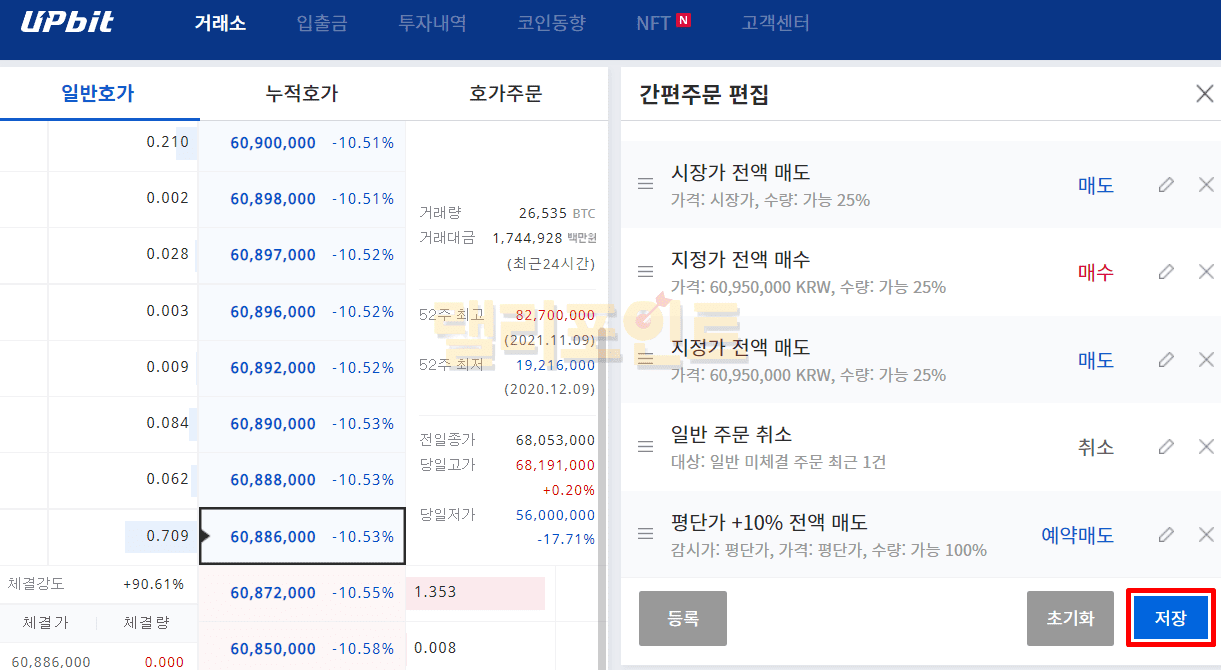Click the UPbit logo

[x=67, y=23]
